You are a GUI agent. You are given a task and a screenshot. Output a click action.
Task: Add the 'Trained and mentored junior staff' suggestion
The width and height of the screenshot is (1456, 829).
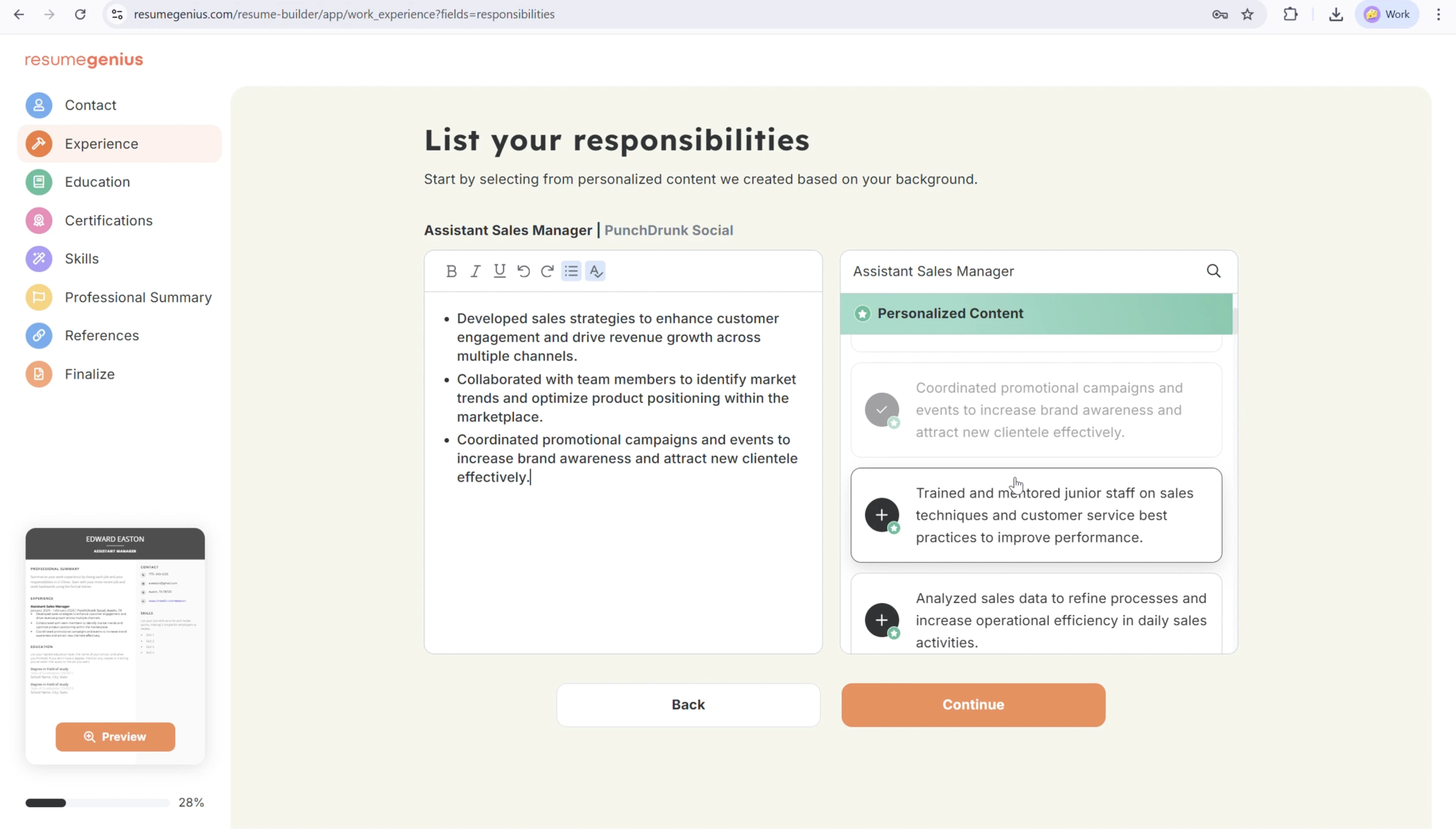point(881,515)
